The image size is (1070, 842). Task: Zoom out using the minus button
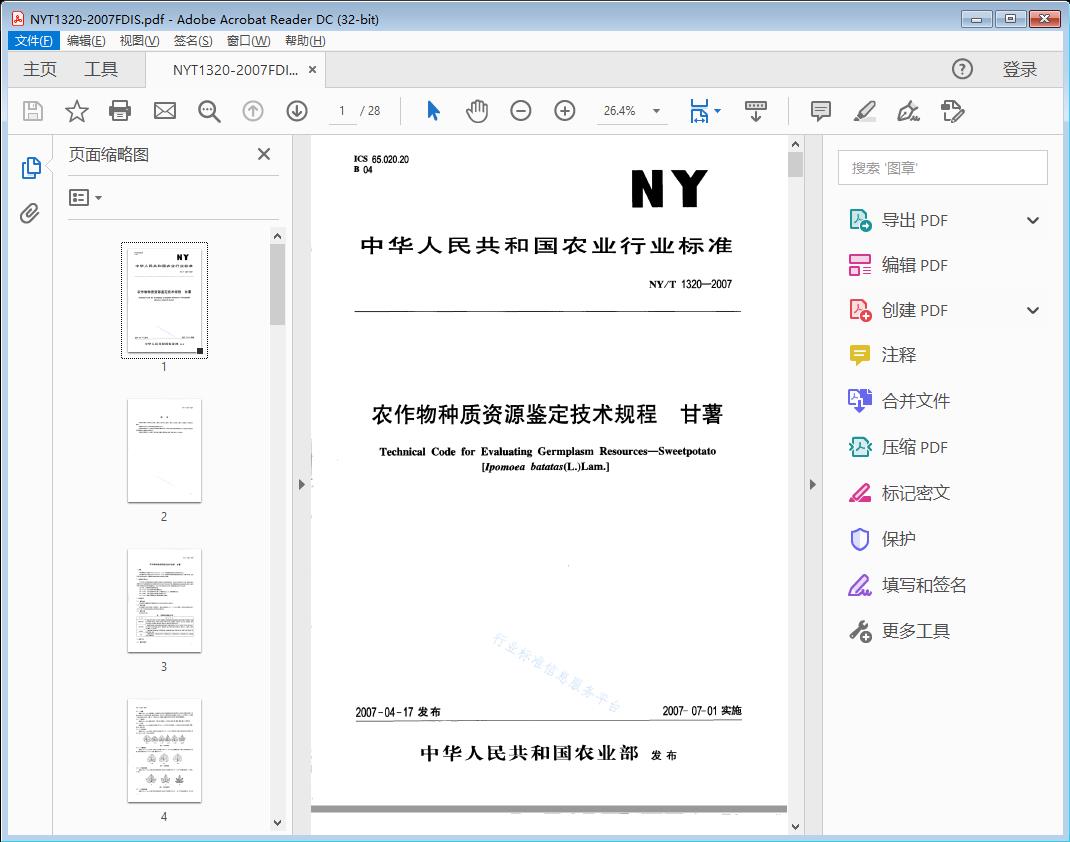521,111
